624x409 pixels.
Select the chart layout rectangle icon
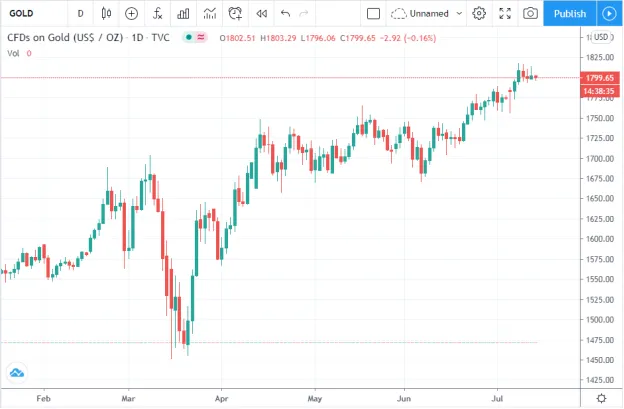pyautogui.click(x=373, y=14)
